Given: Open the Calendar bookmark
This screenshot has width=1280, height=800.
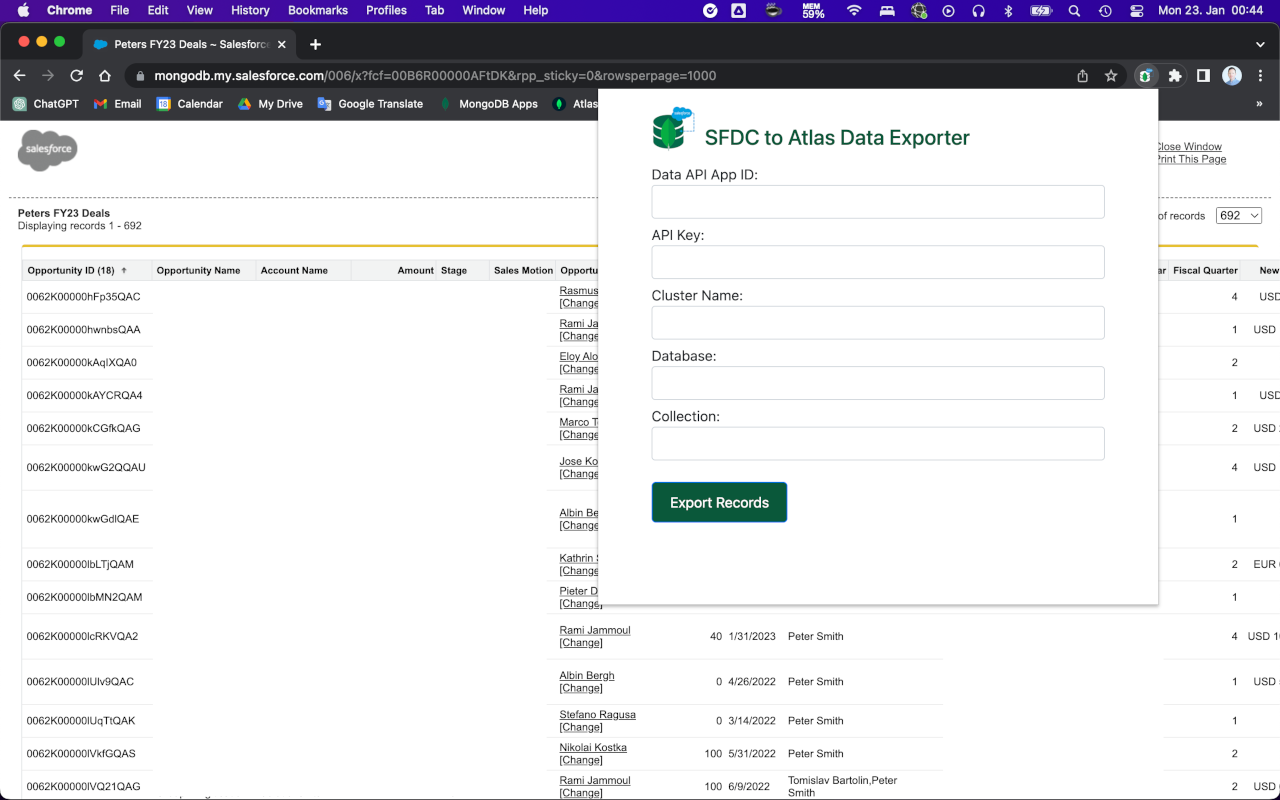Looking at the screenshot, I should pos(189,104).
